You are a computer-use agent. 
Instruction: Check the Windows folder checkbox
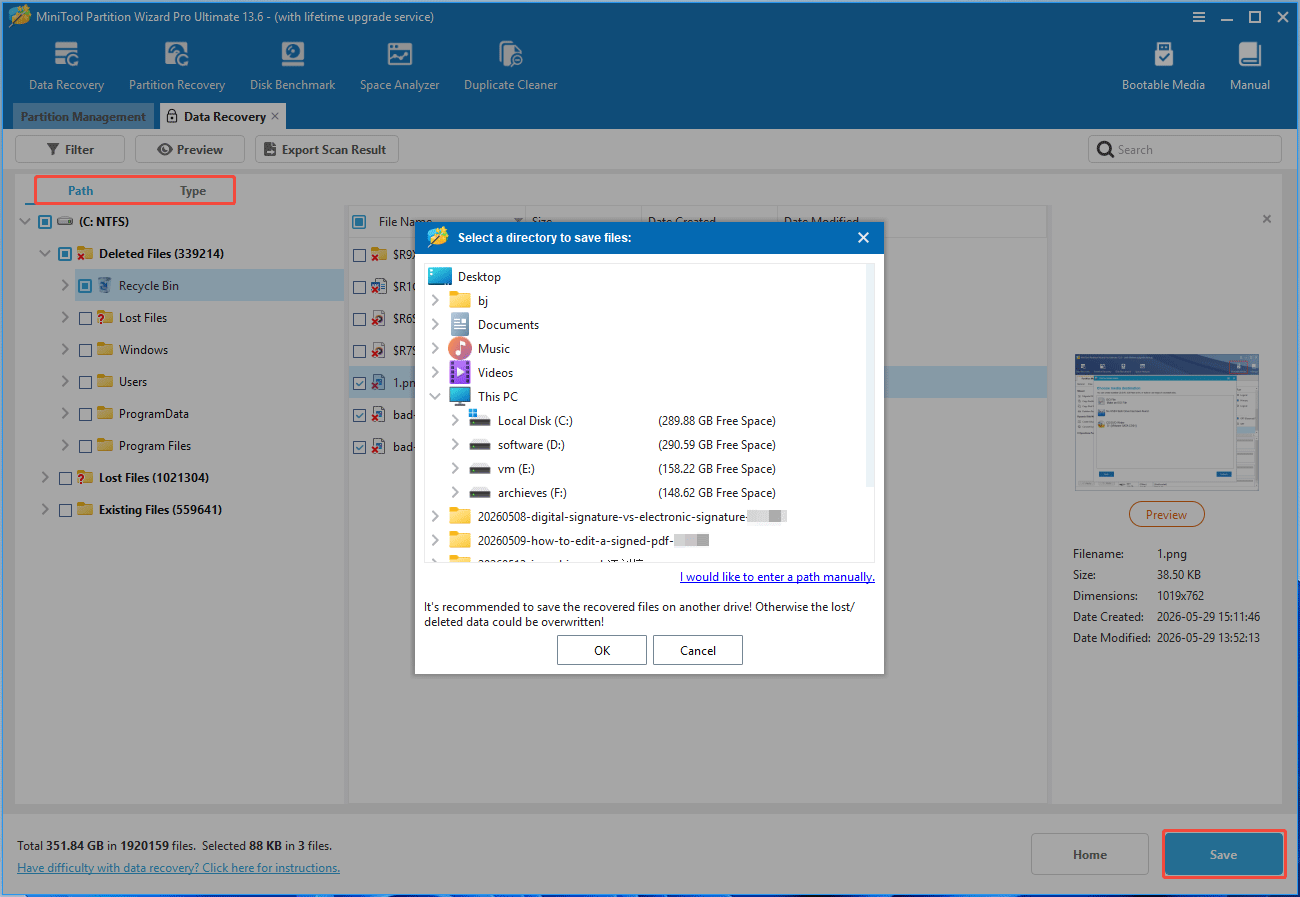pos(85,350)
